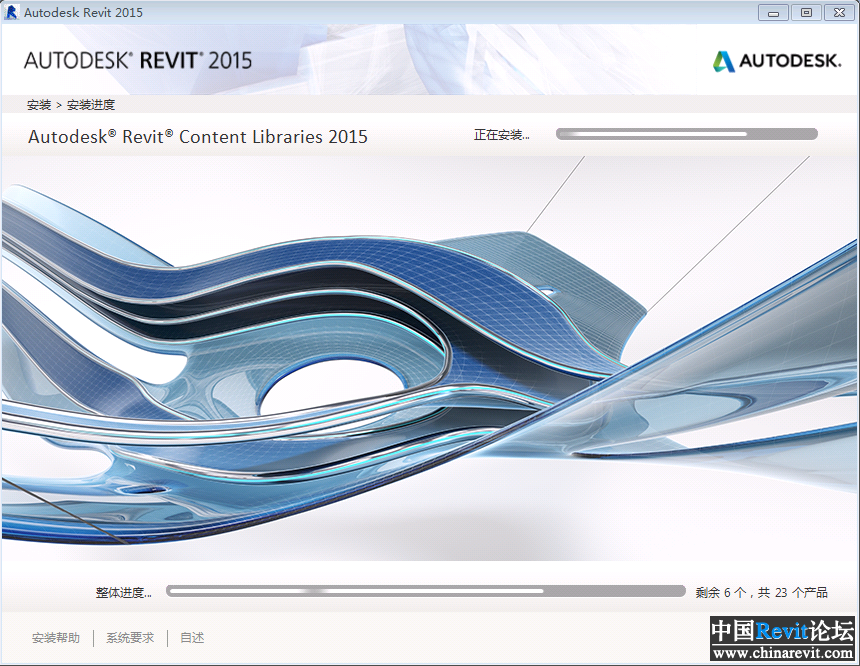Image resolution: width=860 pixels, height=666 pixels.
Task: Click the 剩余 6 个，共 23 个产品 status text
Action: pyautogui.click(x=761, y=592)
